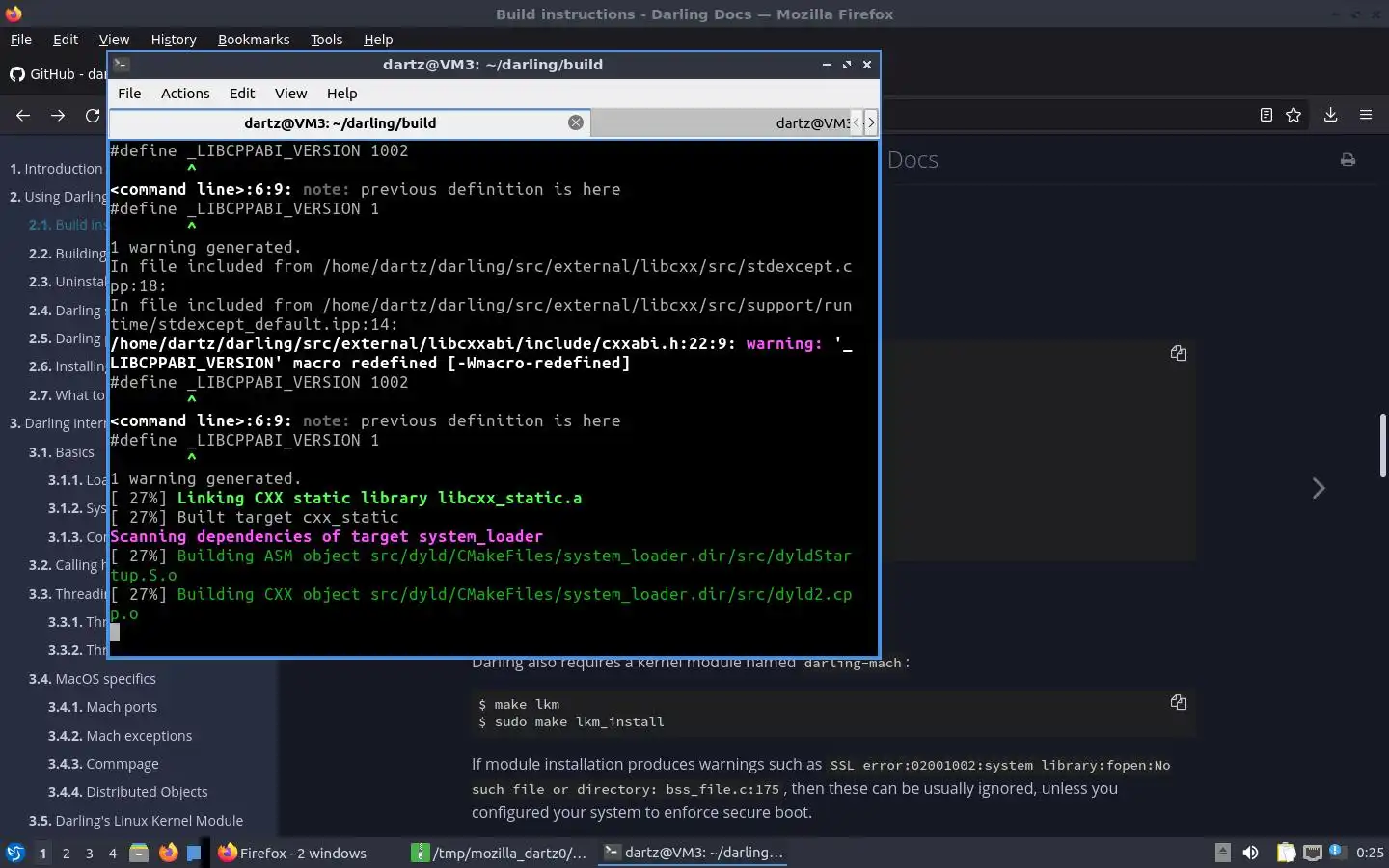Switch to the second terminal tab dartz@VM

coord(719,122)
